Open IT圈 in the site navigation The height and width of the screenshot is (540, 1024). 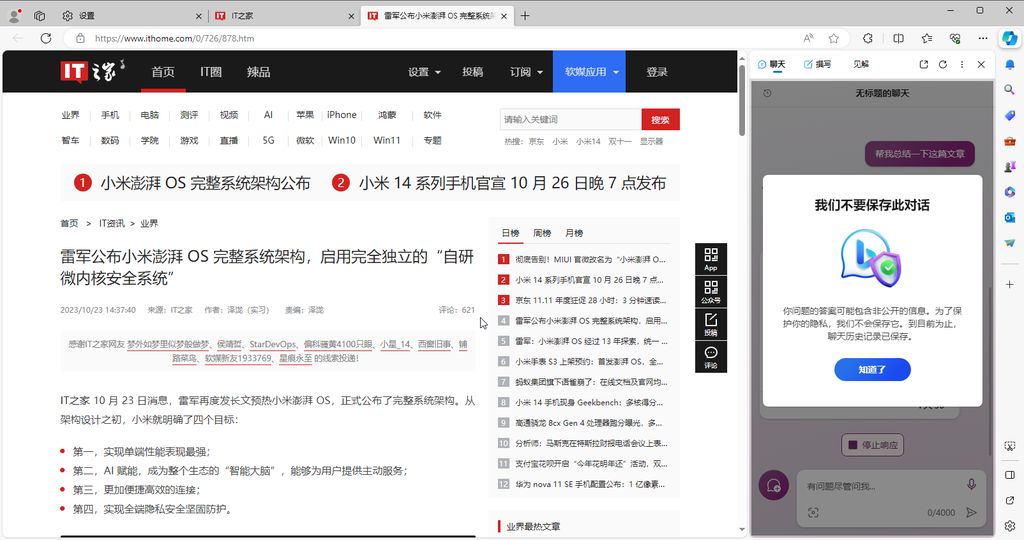coord(211,72)
